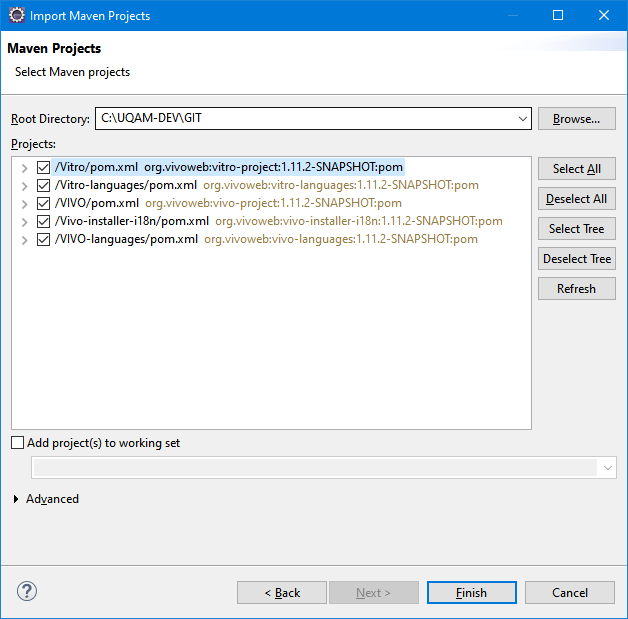Screen dimensions: 628x619
Task: Uncheck the /Vitro/pom.xml project checkbox
Action: [43, 167]
